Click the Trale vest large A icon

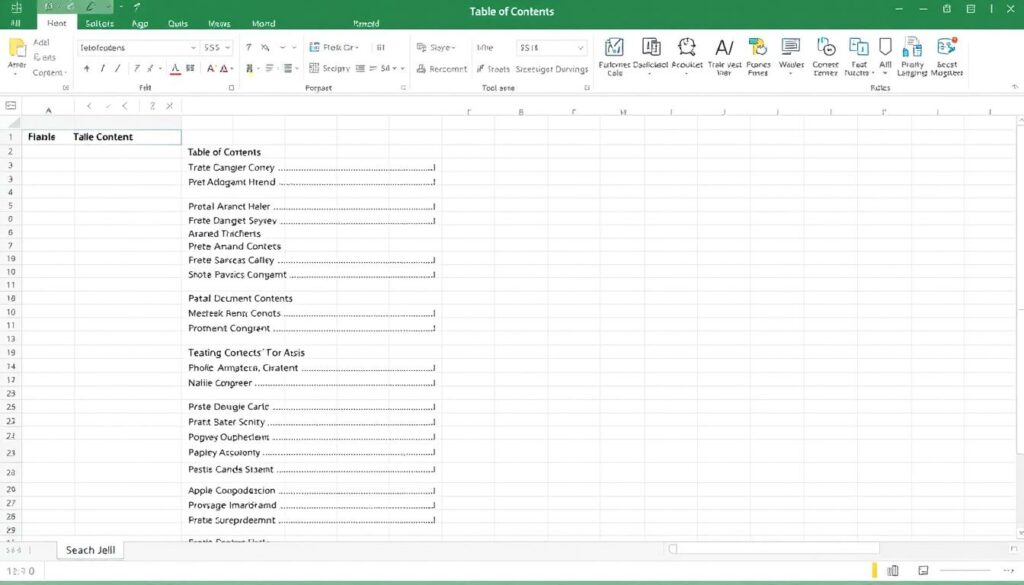pyautogui.click(x=724, y=48)
